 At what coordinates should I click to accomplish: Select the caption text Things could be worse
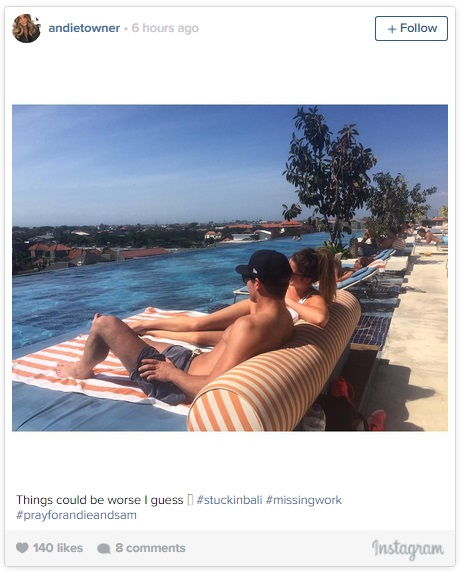79,500
